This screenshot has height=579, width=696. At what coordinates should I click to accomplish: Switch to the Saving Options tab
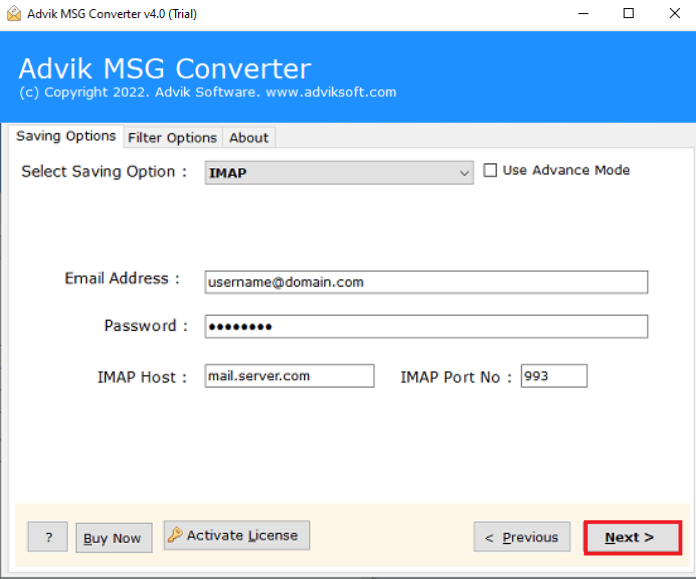click(x=66, y=136)
